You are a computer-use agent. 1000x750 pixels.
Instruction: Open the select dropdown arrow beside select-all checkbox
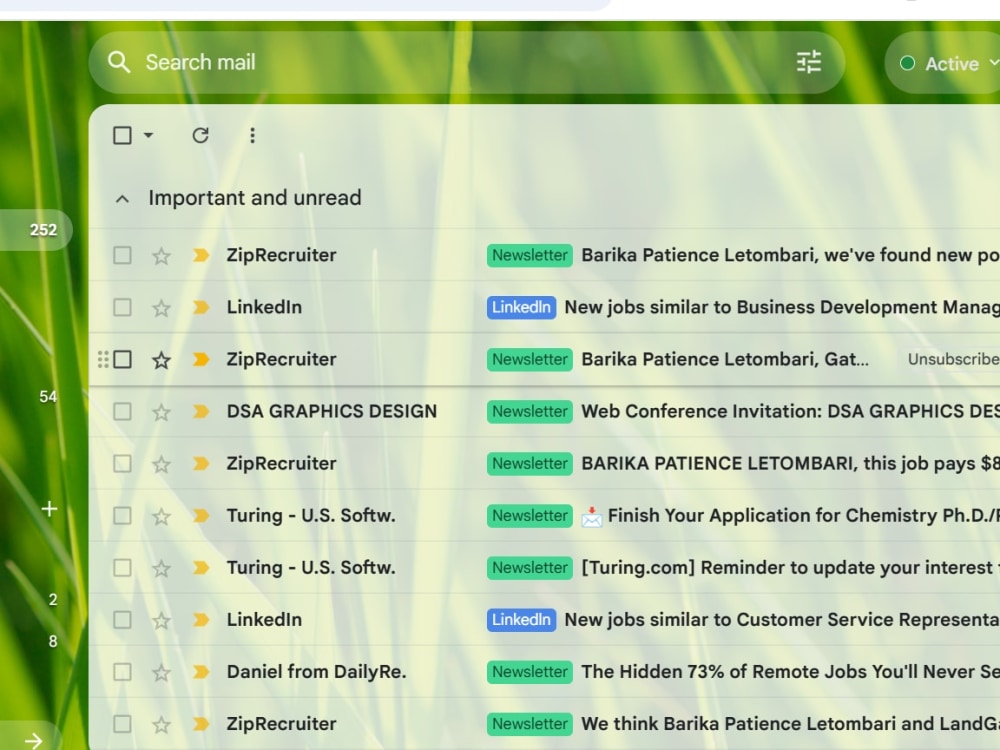pyautogui.click(x=149, y=135)
